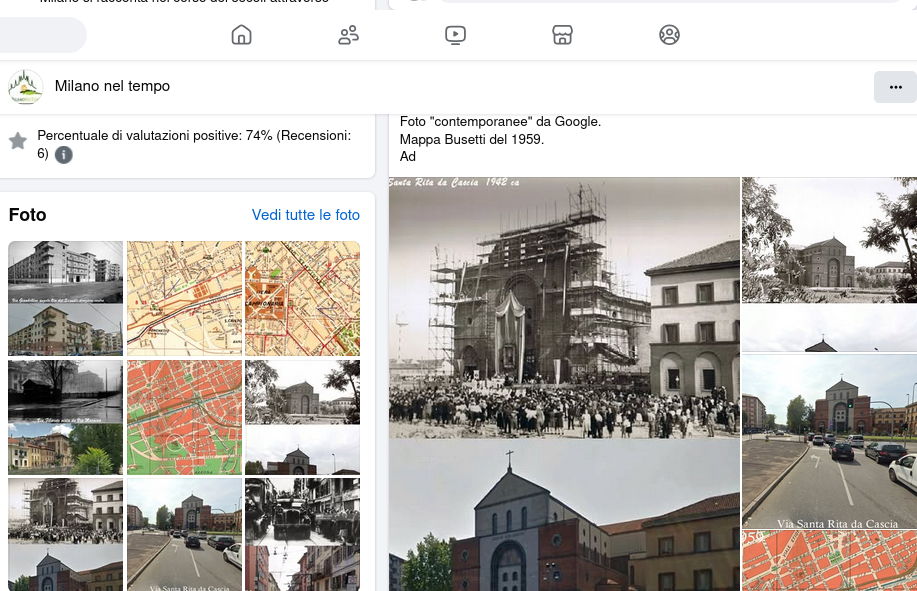Viewport: 917px width, 591px height.
Task: Open the three-dots page options menu
Action: (x=894, y=87)
